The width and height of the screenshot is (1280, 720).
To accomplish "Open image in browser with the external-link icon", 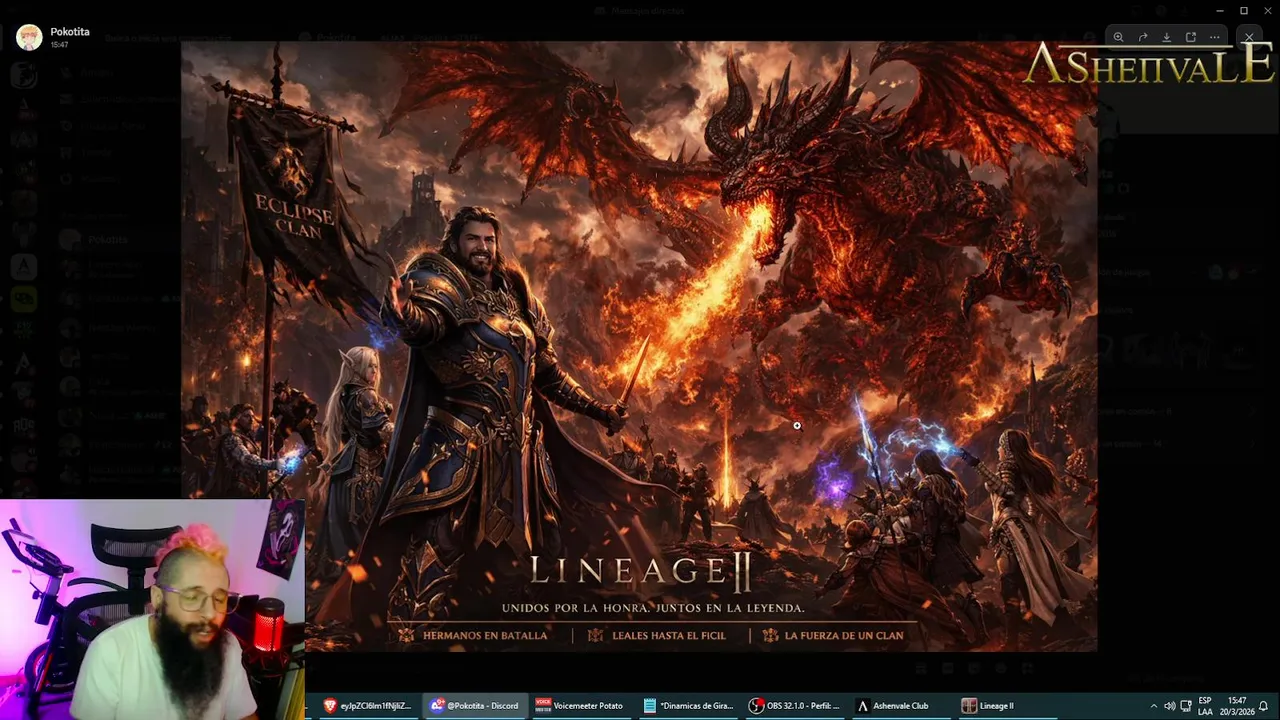I will click(1191, 37).
